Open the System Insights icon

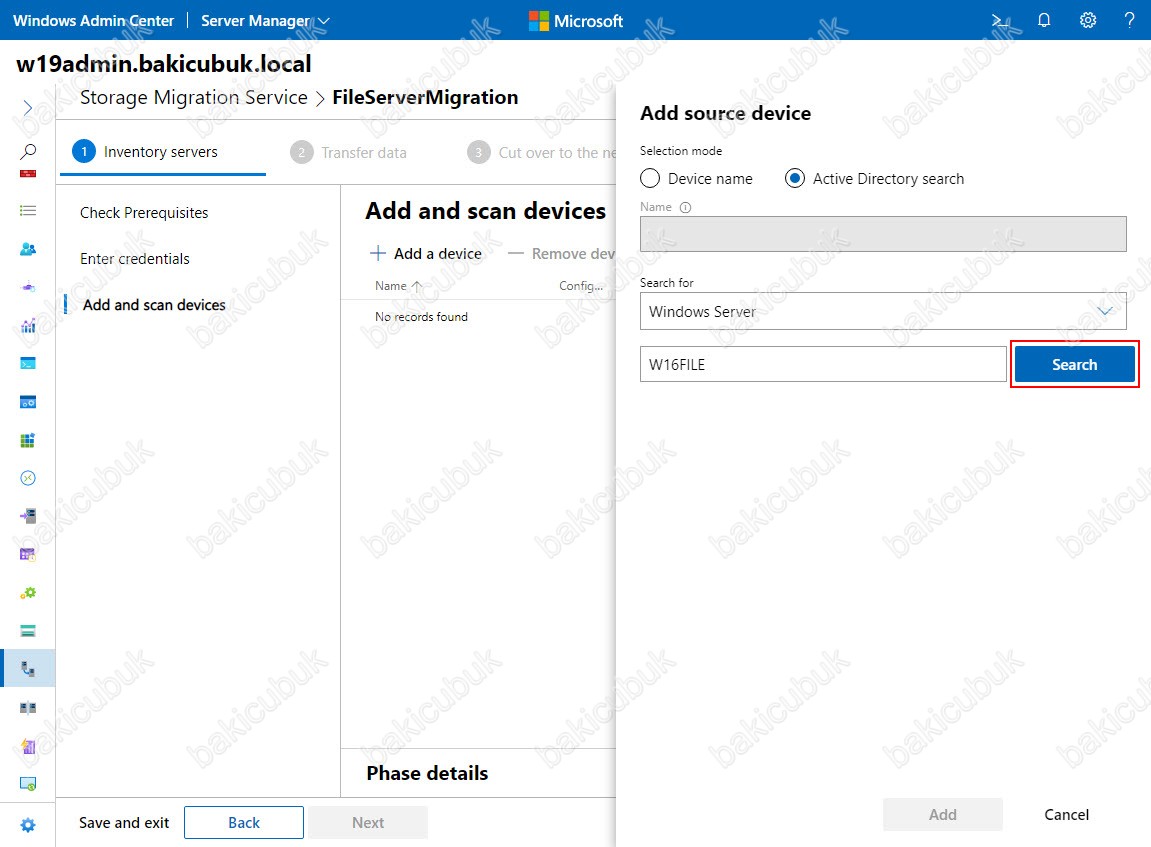(28, 746)
